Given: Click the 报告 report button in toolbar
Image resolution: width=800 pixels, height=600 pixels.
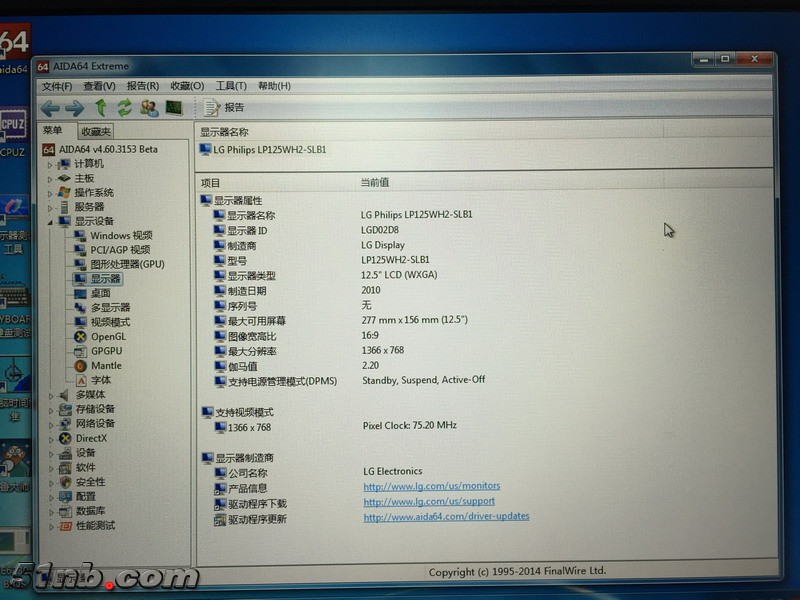Looking at the screenshot, I should tap(225, 108).
